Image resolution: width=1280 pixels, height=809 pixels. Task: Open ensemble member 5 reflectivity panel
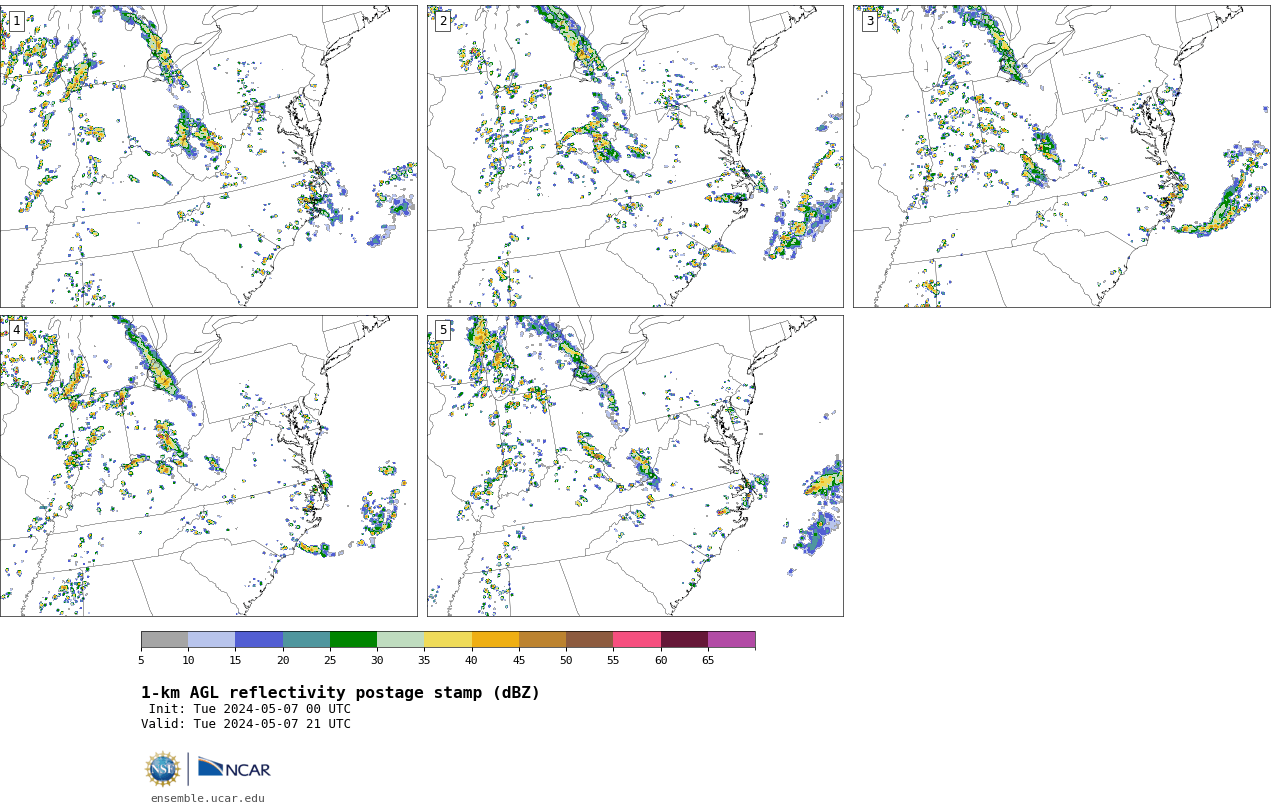(635, 466)
